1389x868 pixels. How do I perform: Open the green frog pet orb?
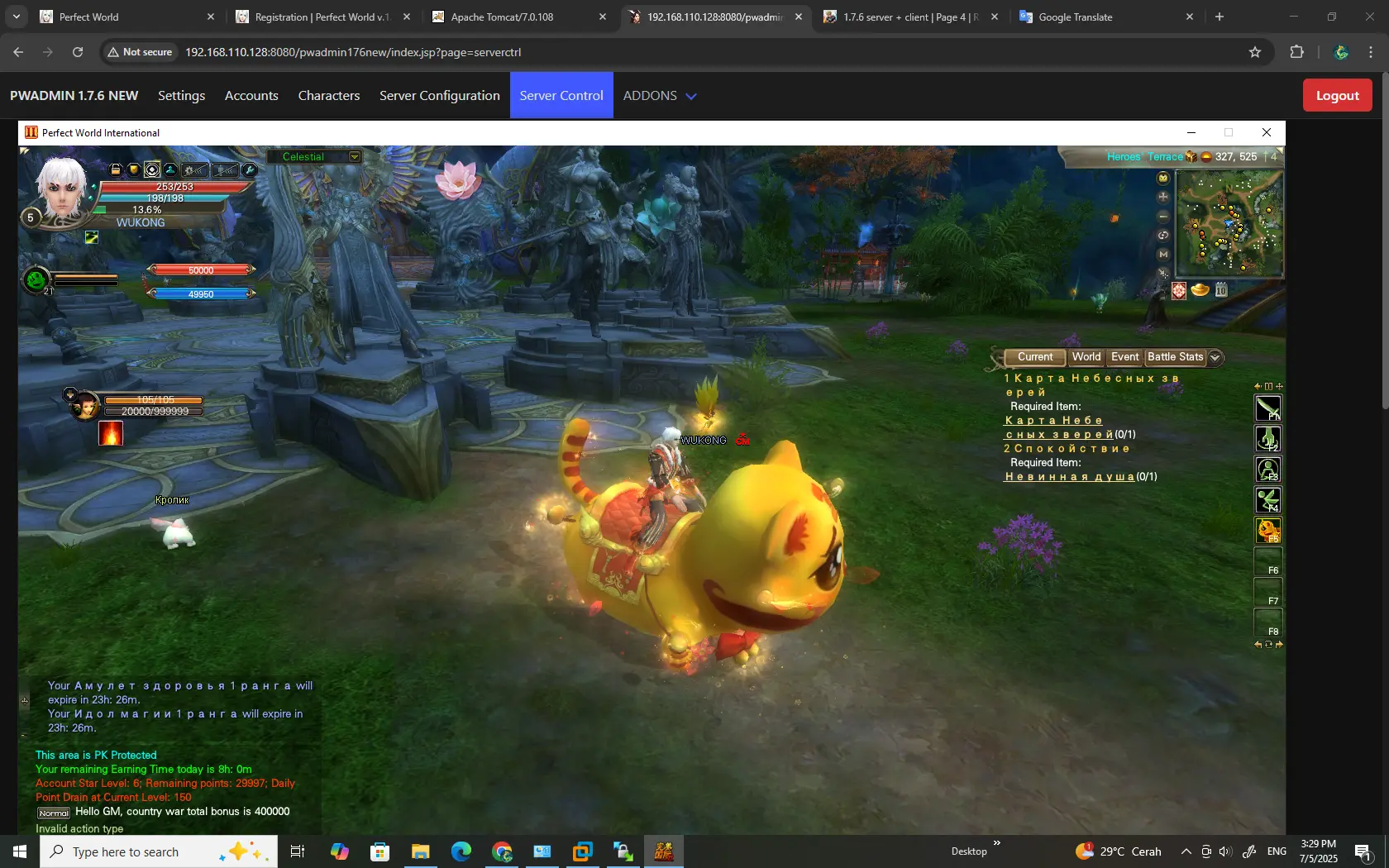pos(36,280)
